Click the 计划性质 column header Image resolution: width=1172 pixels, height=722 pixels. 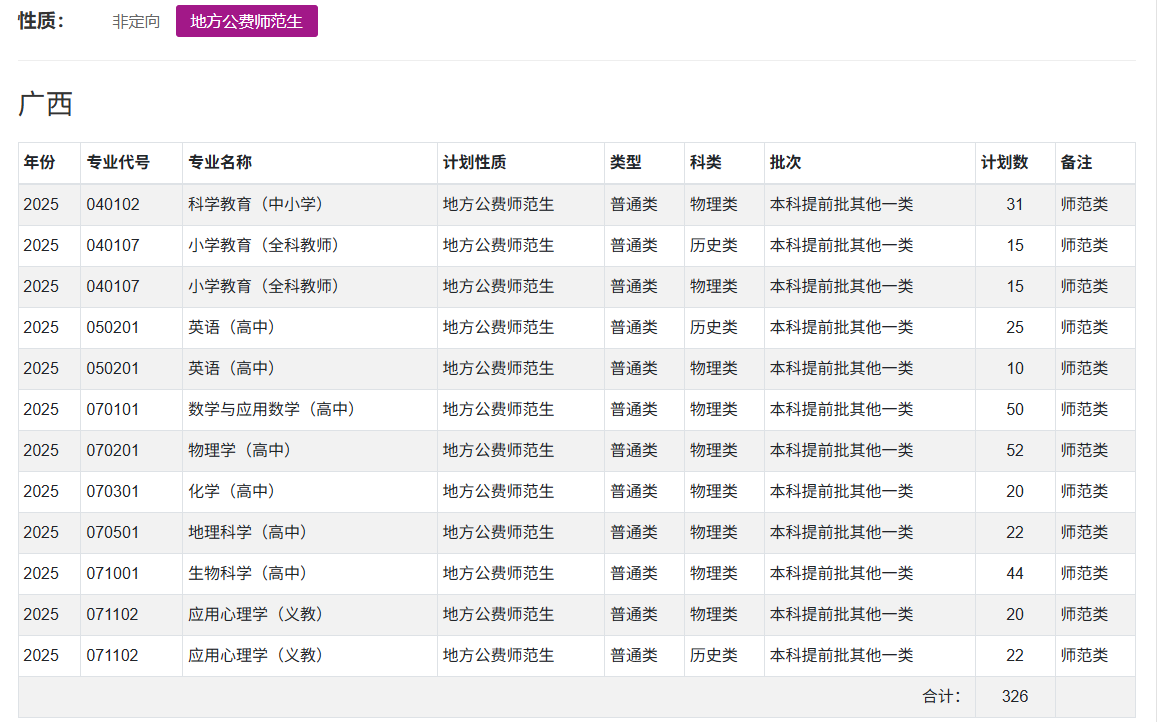tap(475, 163)
